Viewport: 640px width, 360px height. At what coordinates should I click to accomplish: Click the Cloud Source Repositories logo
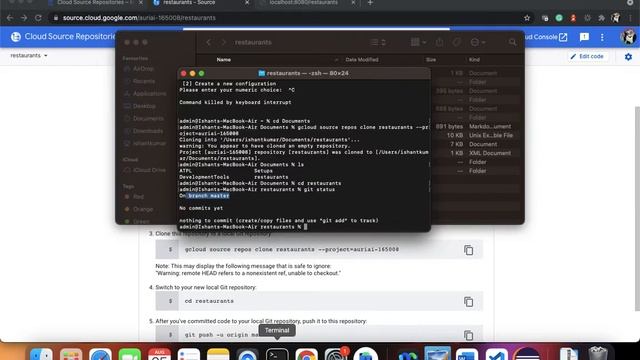(16, 37)
